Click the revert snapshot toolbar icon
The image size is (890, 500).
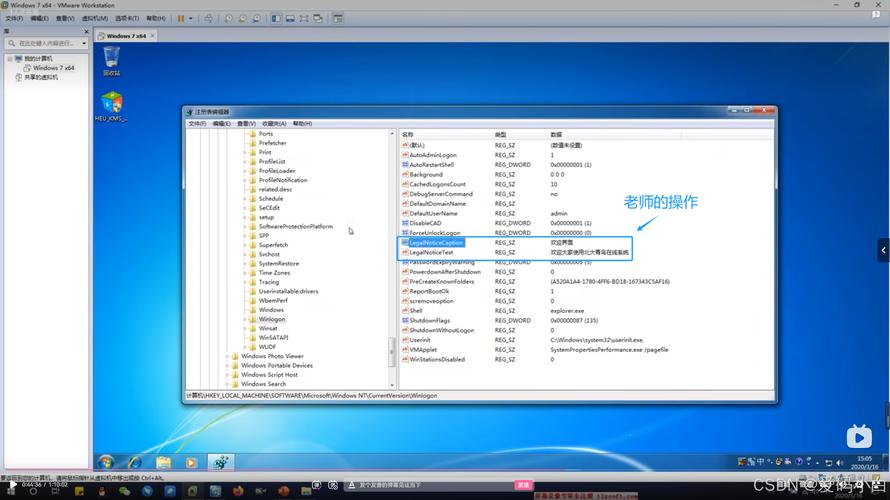(x=242, y=18)
